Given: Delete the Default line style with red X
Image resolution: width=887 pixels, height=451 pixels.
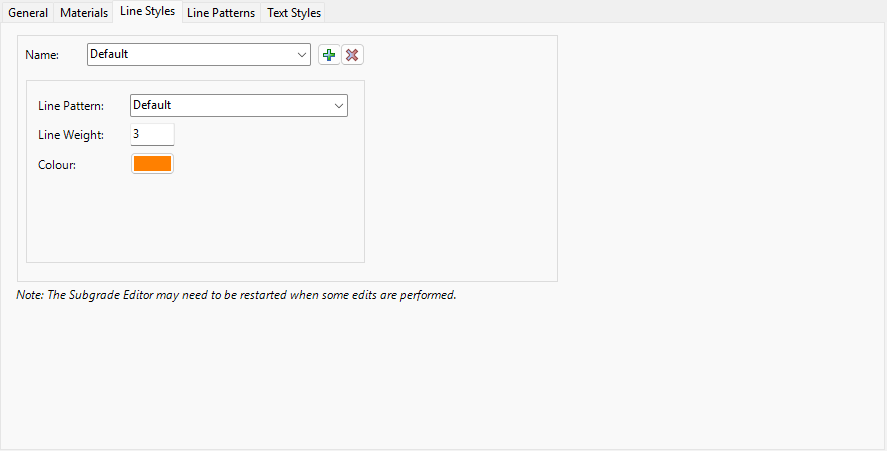Looking at the screenshot, I should coord(352,55).
